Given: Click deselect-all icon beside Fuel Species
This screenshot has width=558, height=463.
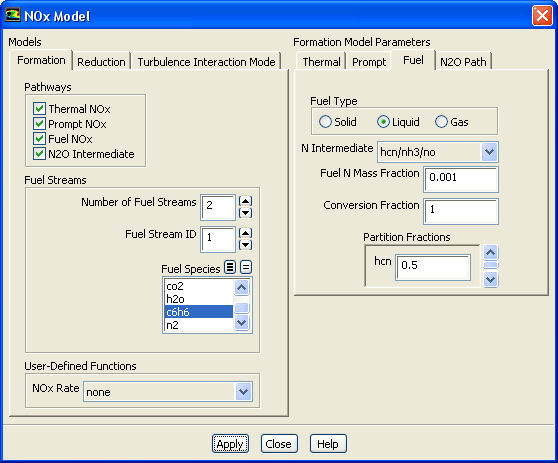Looking at the screenshot, I should click(x=246, y=267).
